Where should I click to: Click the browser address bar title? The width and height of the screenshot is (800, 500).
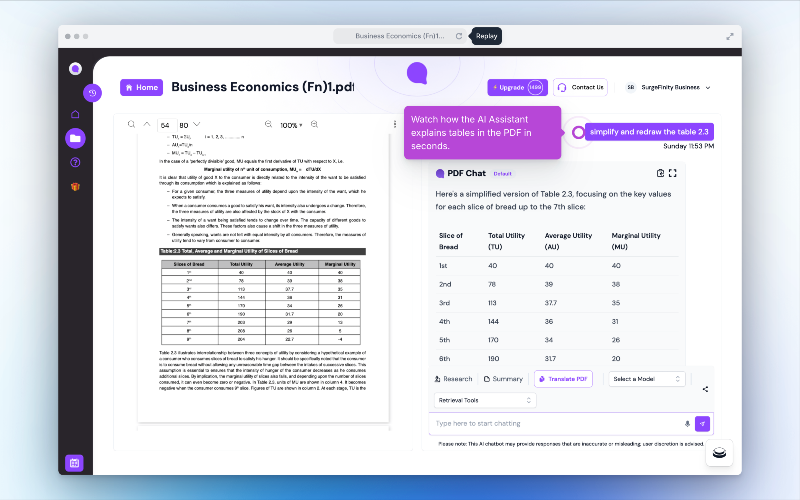point(399,36)
